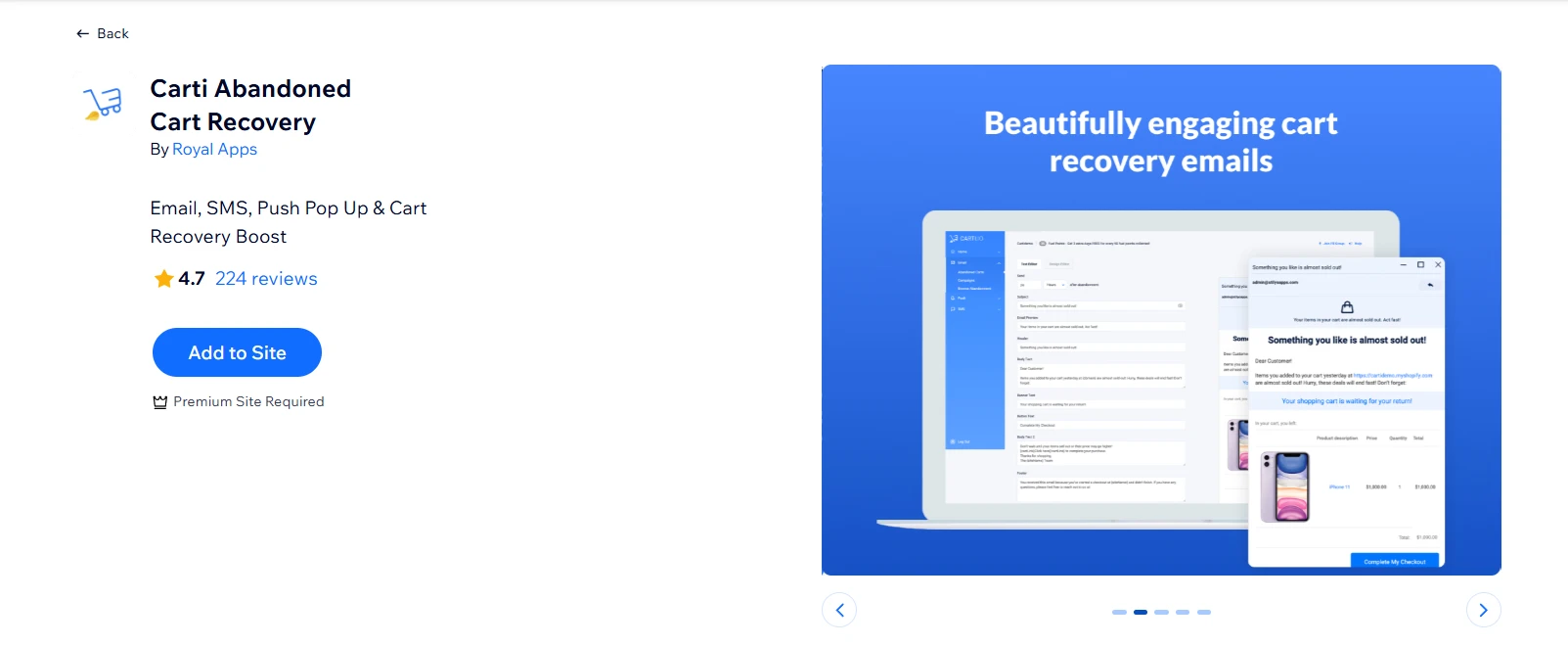1568x646 pixels.
Task: Select the fifth carousel indicator dot
Action: [1204, 612]
